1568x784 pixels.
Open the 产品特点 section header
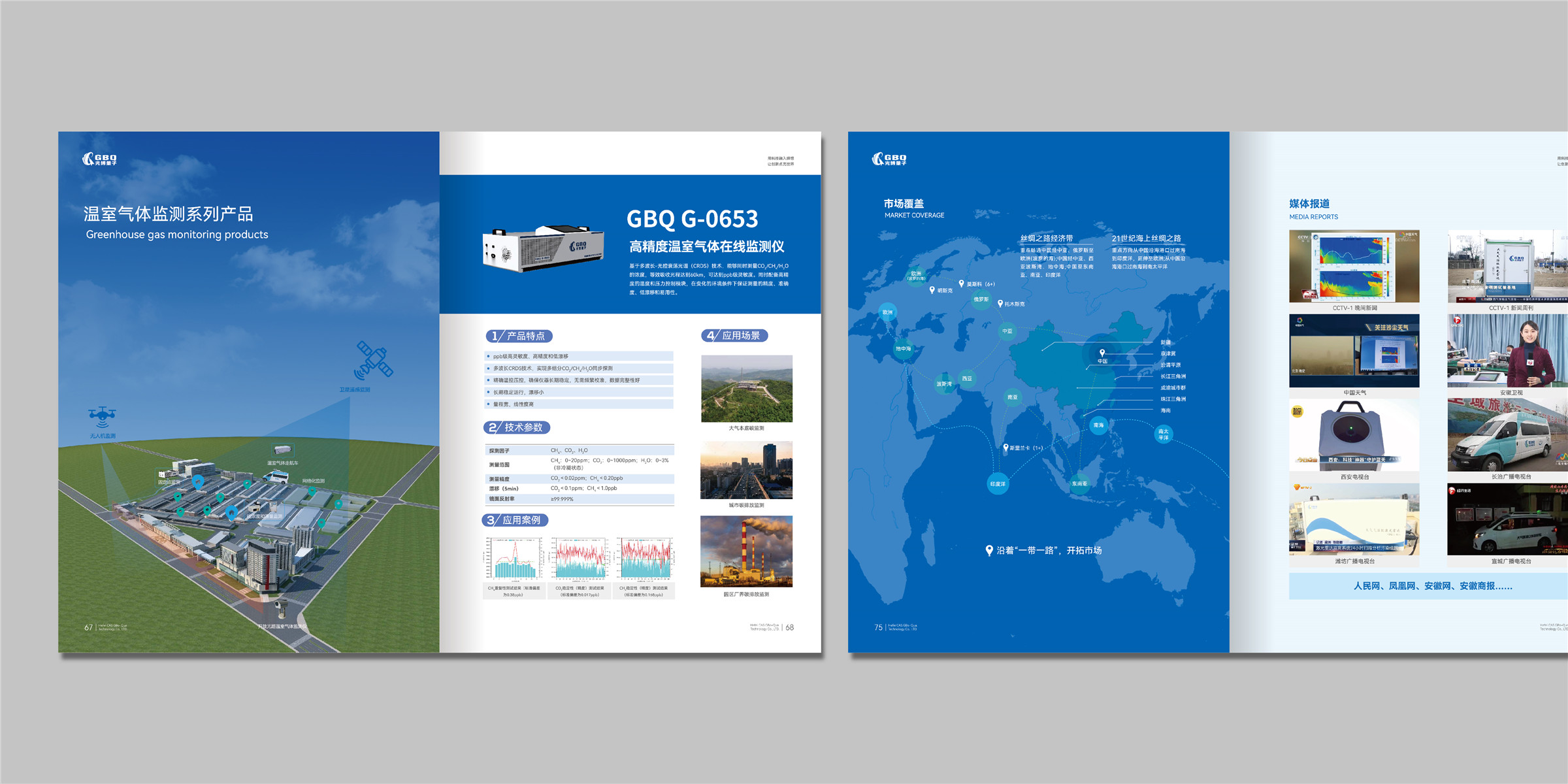tap(519, 336)
